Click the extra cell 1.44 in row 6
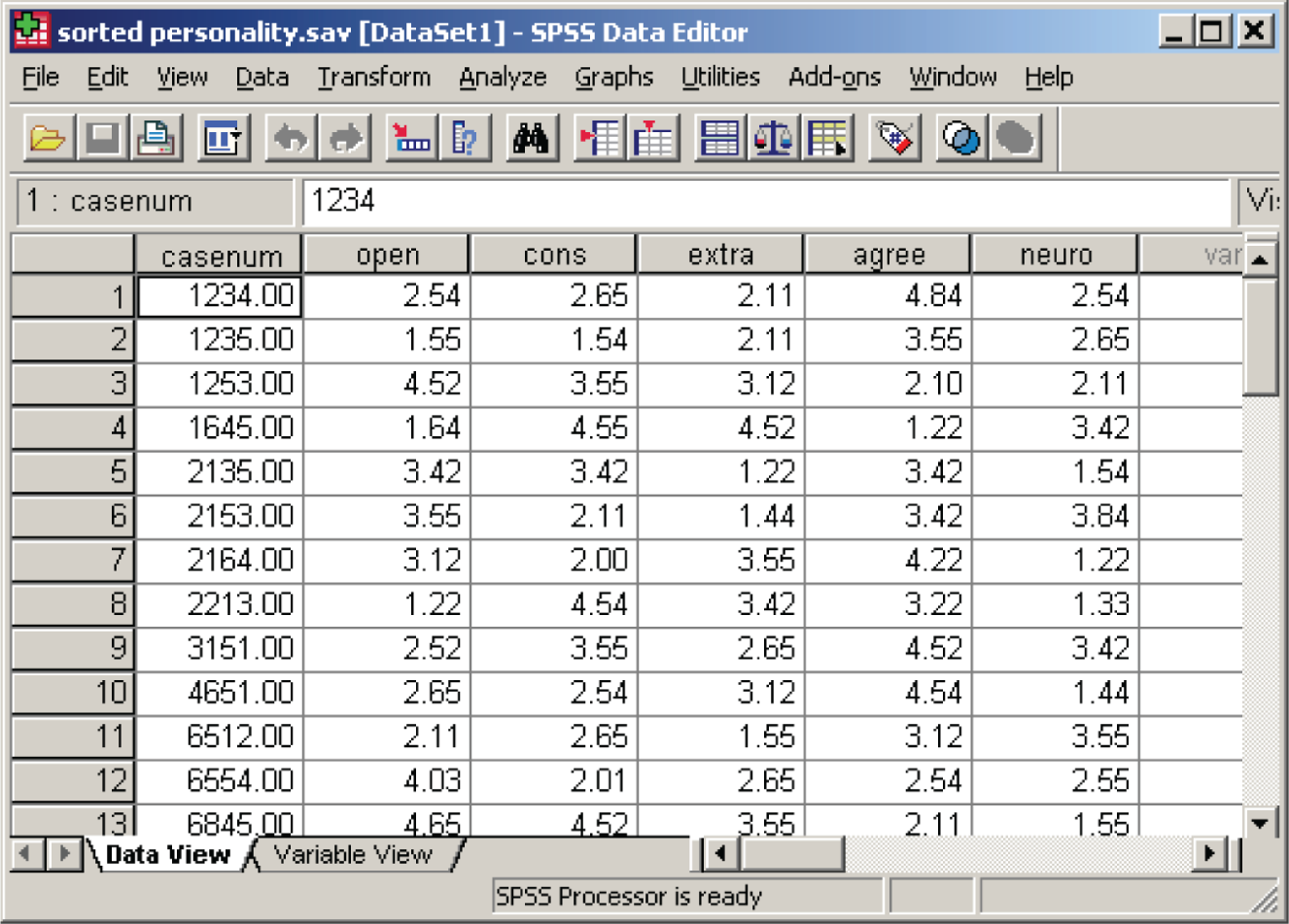 pos(720,516)
